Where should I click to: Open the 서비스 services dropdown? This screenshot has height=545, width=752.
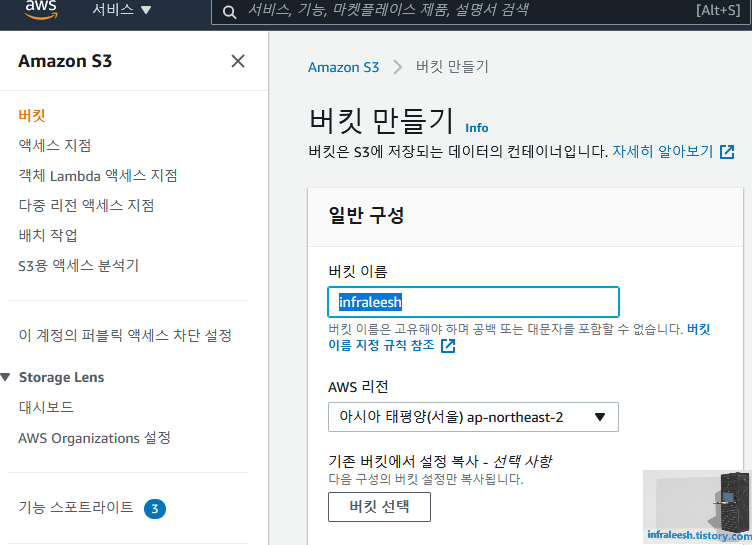[x=122, y=10]
